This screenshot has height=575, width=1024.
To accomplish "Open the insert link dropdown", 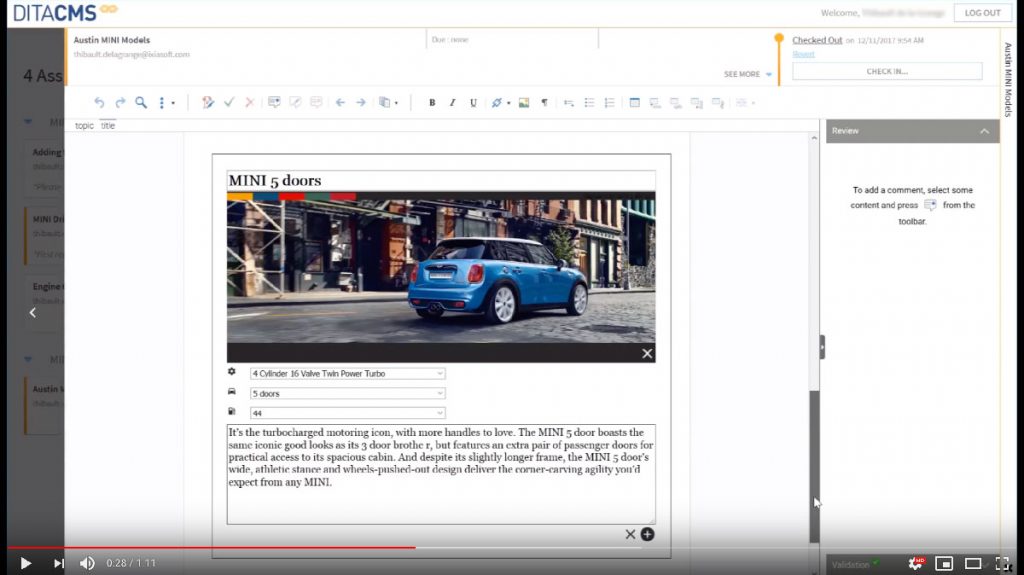I will pyautogui.click(x=500, y=103).
